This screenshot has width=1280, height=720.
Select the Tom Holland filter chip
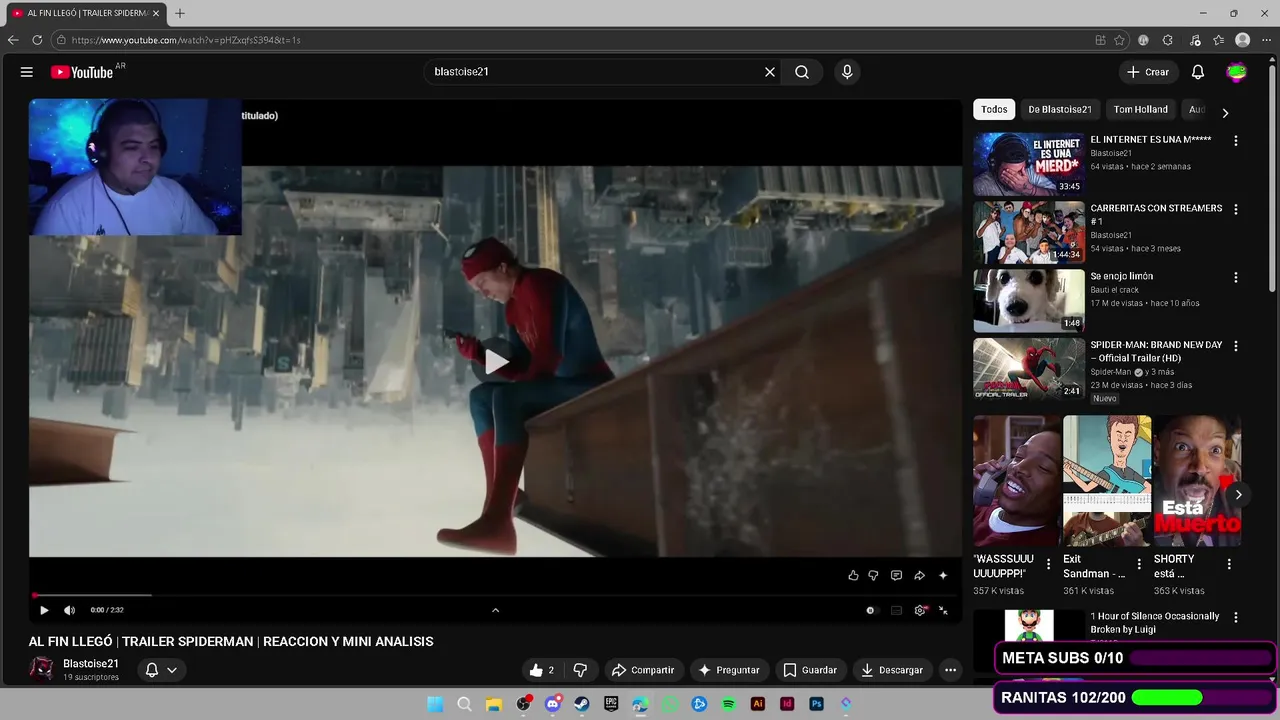pos(1141,109)
